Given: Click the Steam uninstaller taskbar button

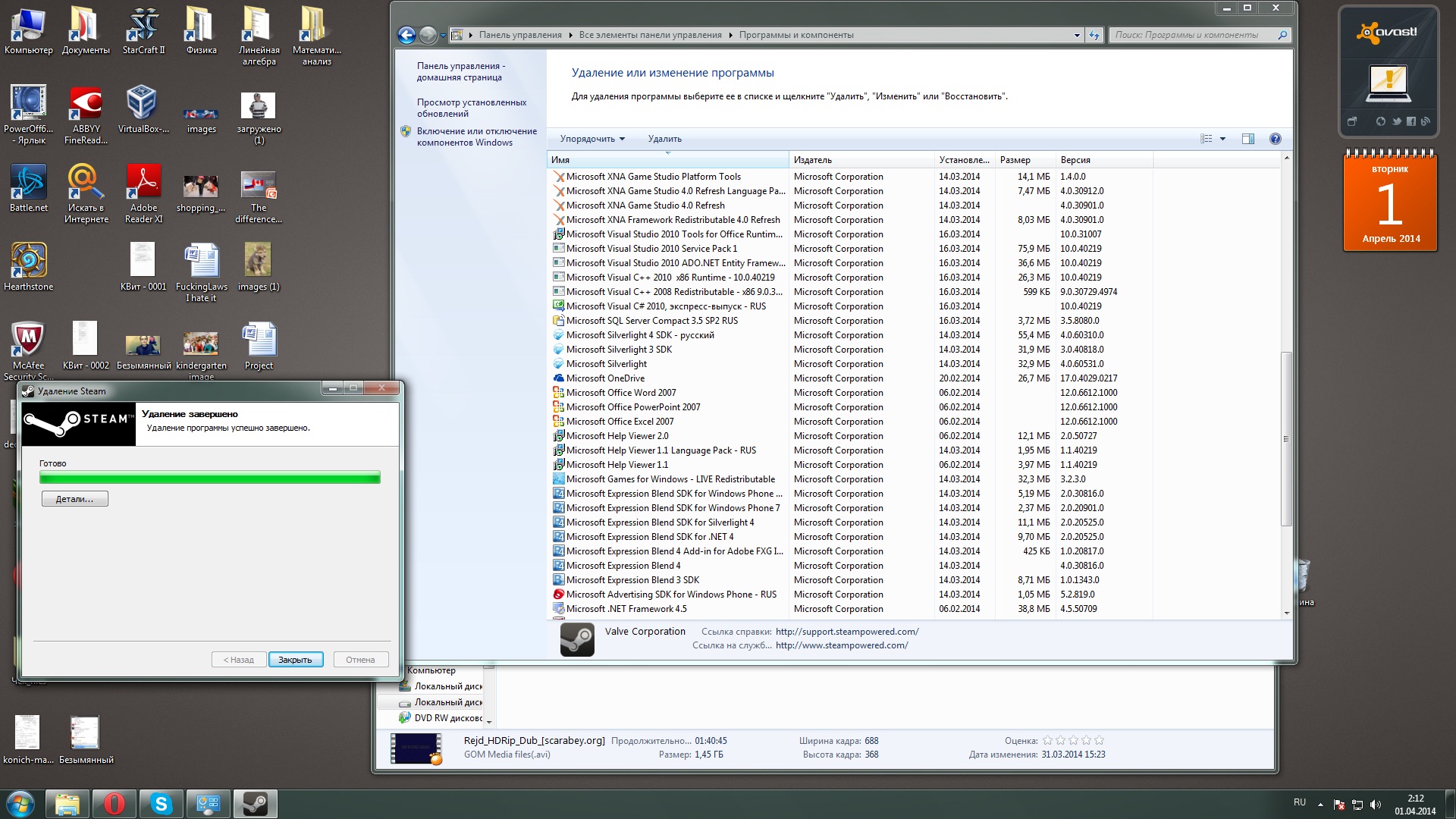Looking at the screenshot, I should point(256,804).
